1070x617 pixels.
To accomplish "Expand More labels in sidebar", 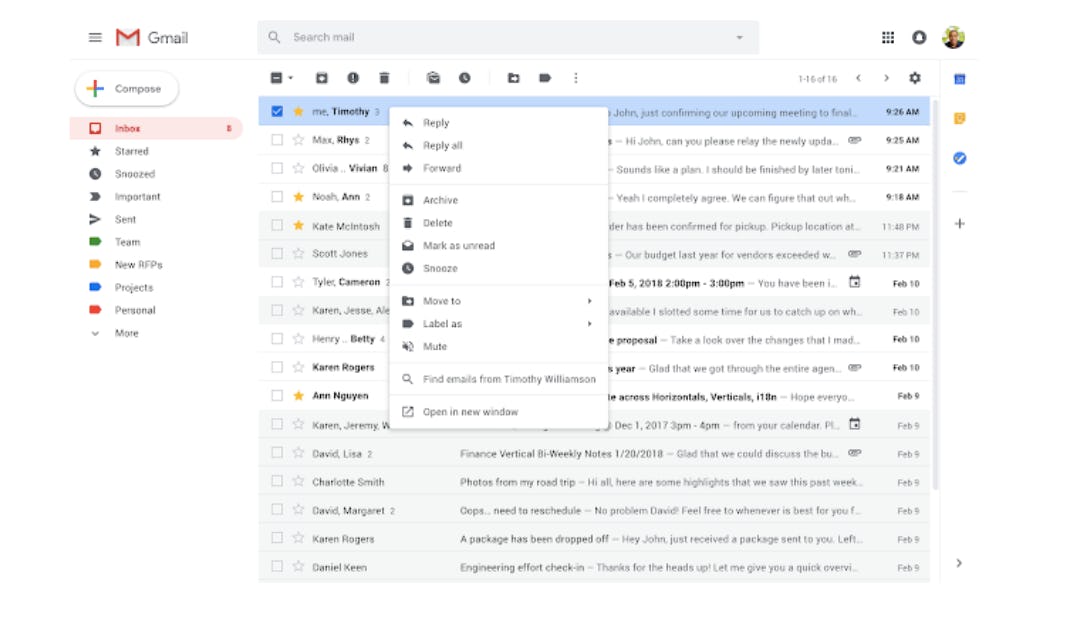I will (126, 333).
